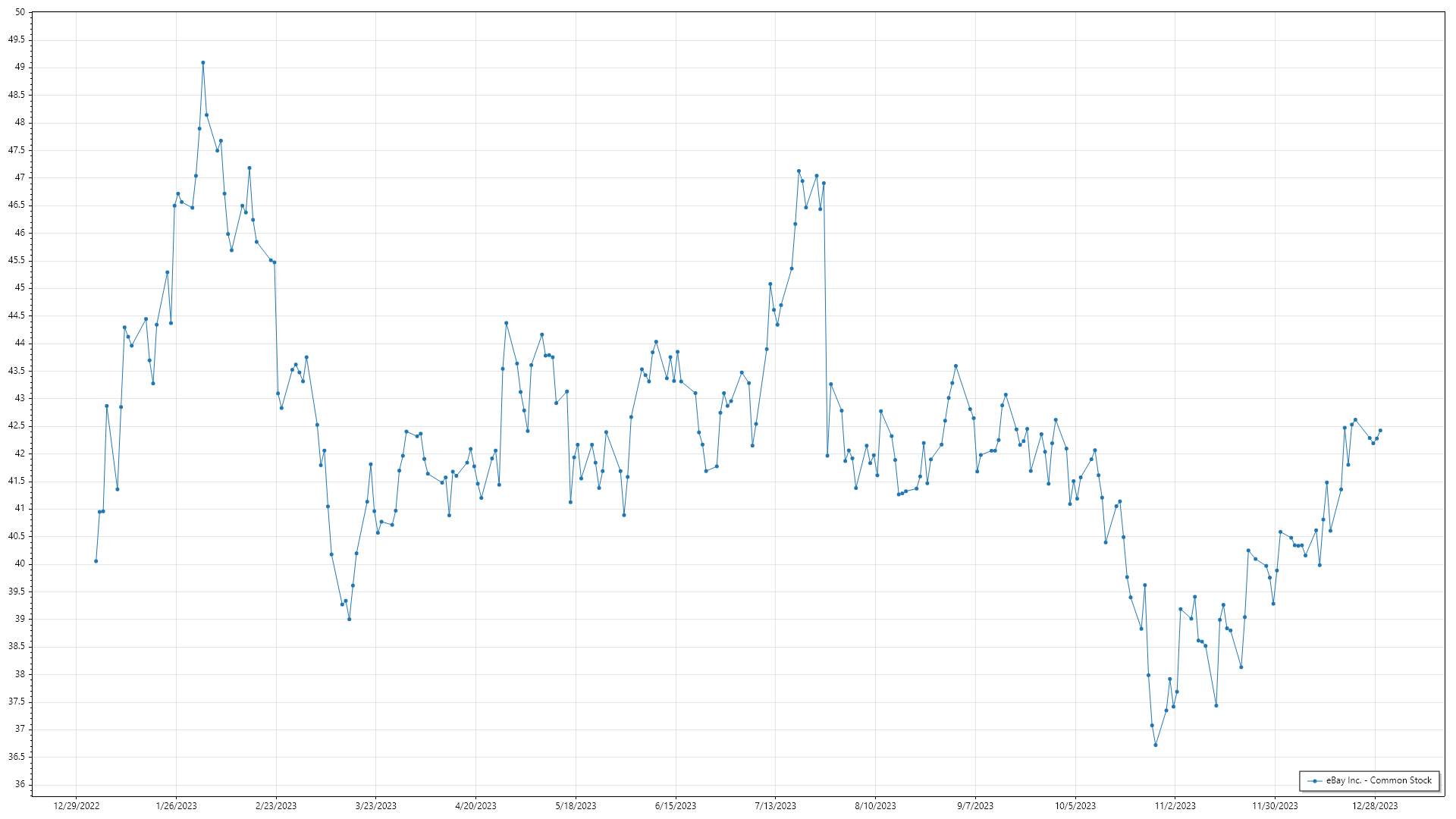Screen dimensions: 1456x819
Task: Click the 39.5 label on the y-axis
Action: [x=17, y=591]
